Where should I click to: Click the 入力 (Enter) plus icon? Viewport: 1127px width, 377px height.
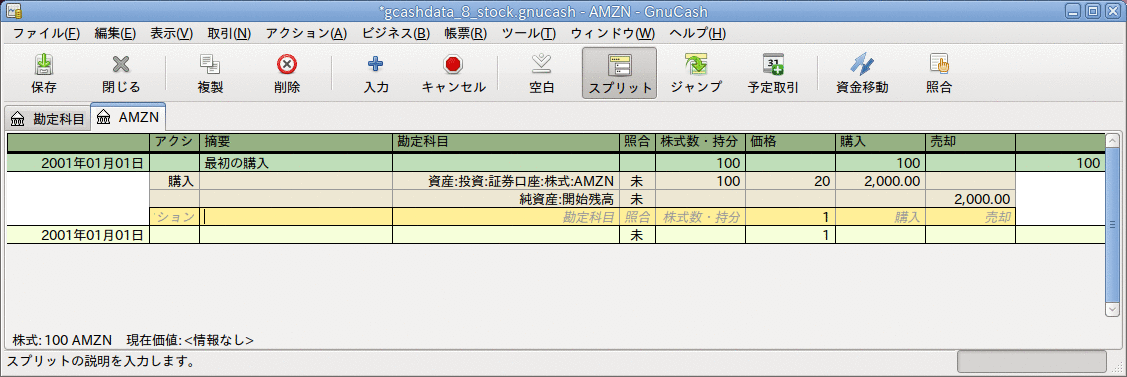point(375,65)
